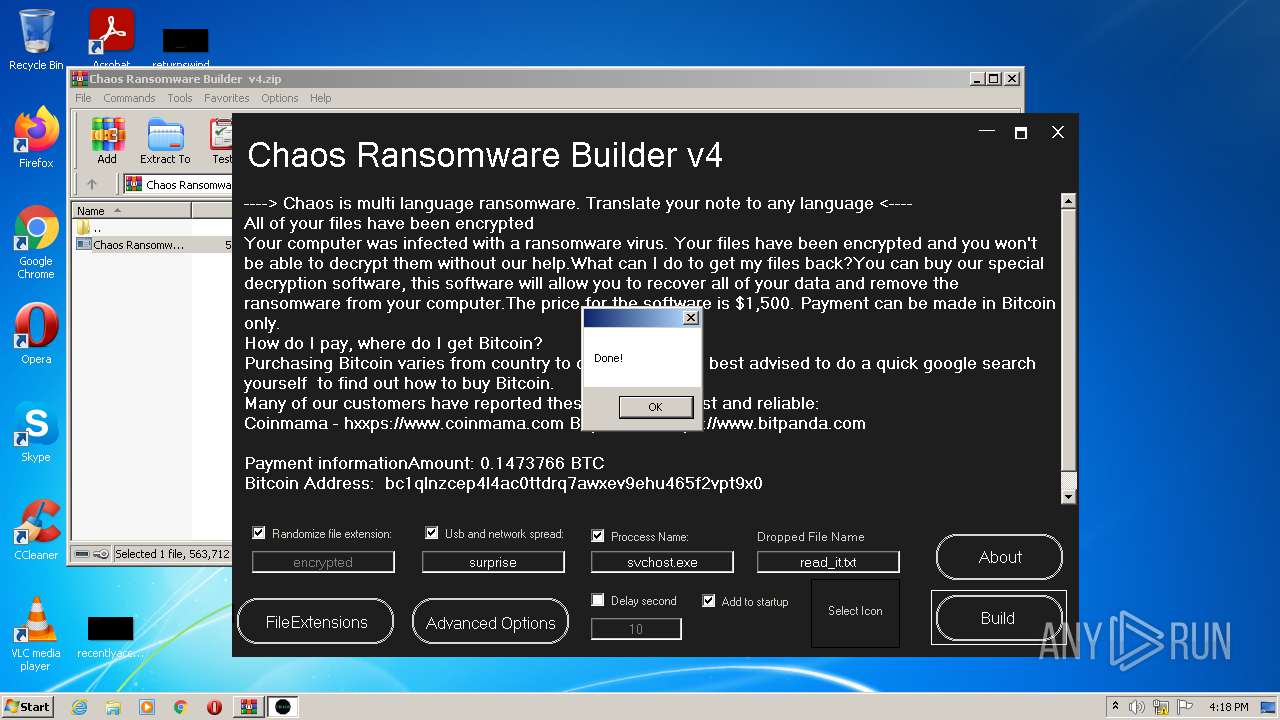Click the note text scrollbar thumb
This screenshot has height=720, width=1280.
click(x=1068, y=339)
